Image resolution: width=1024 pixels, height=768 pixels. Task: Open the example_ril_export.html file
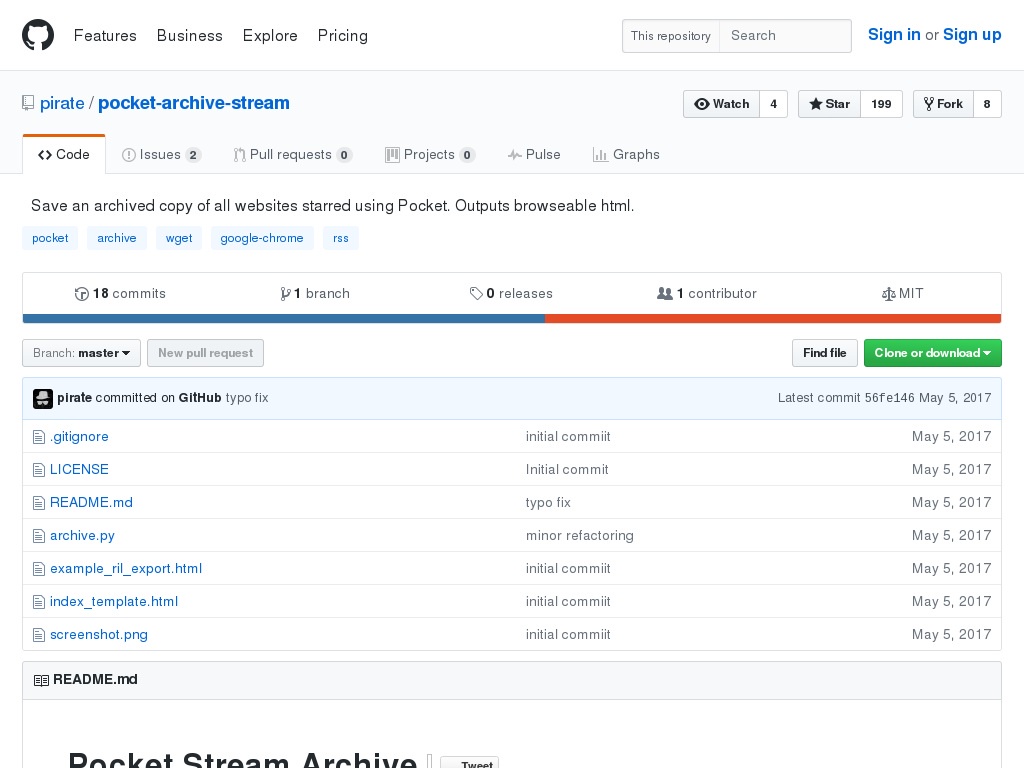[x=126, y=569]
